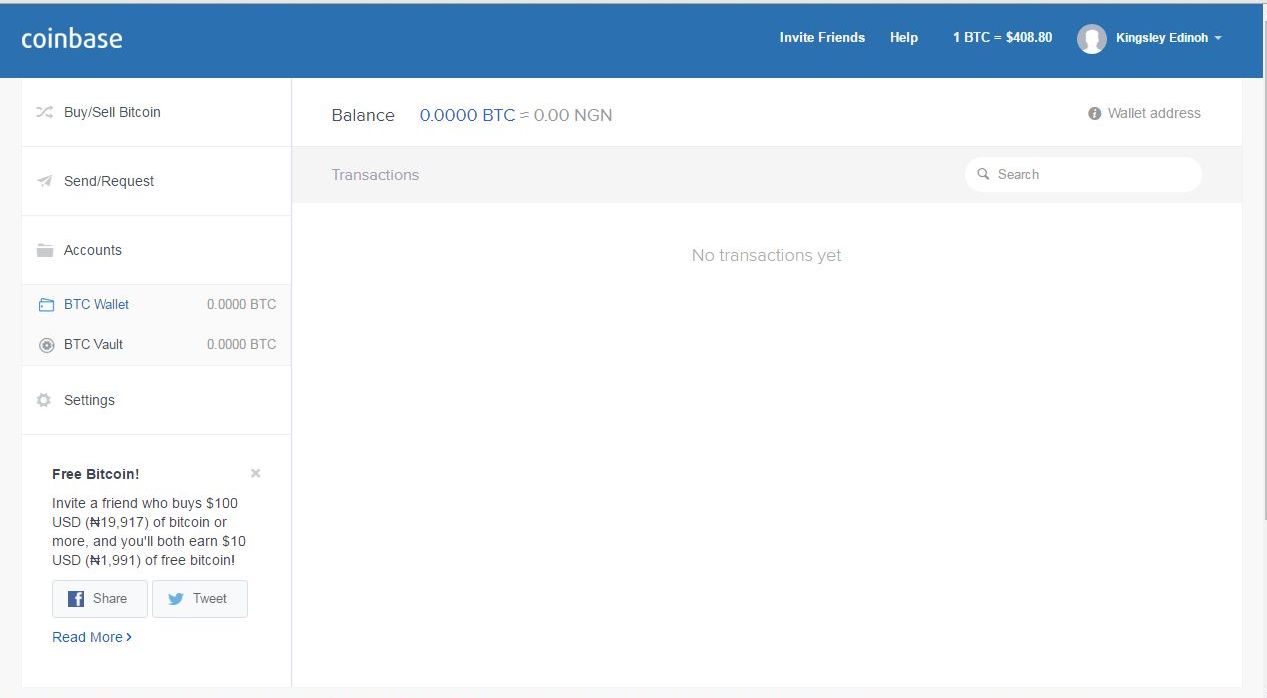This screenshot has width=1267, height=698.
Task: Click the BTC Wallet 0.0000 BTC amount
Action: (241, 304)
